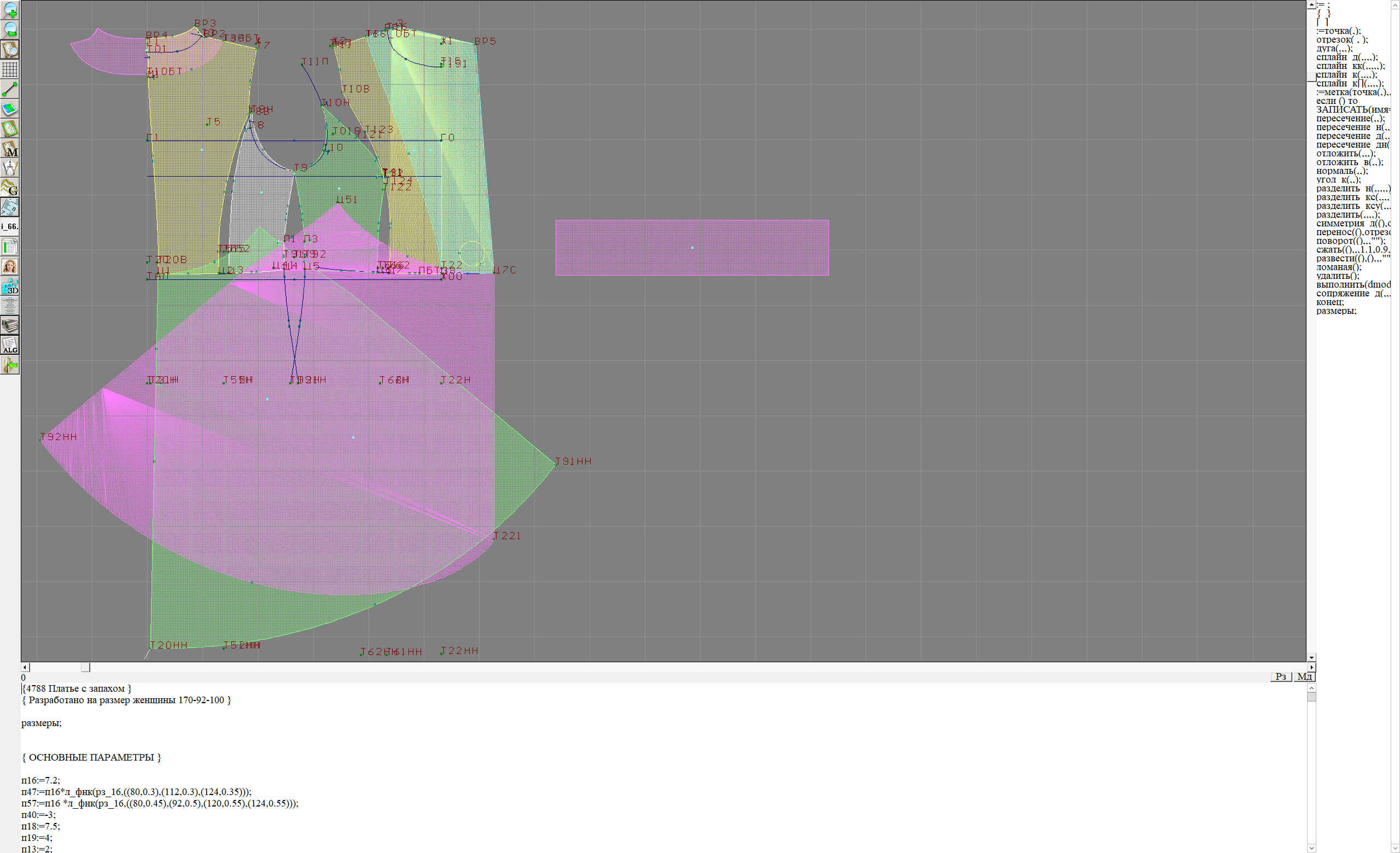Viewport: 1400px width, 853px height.
Task: Click the horizontal scrollbar thumb below canvas
Action: (85, 667)
